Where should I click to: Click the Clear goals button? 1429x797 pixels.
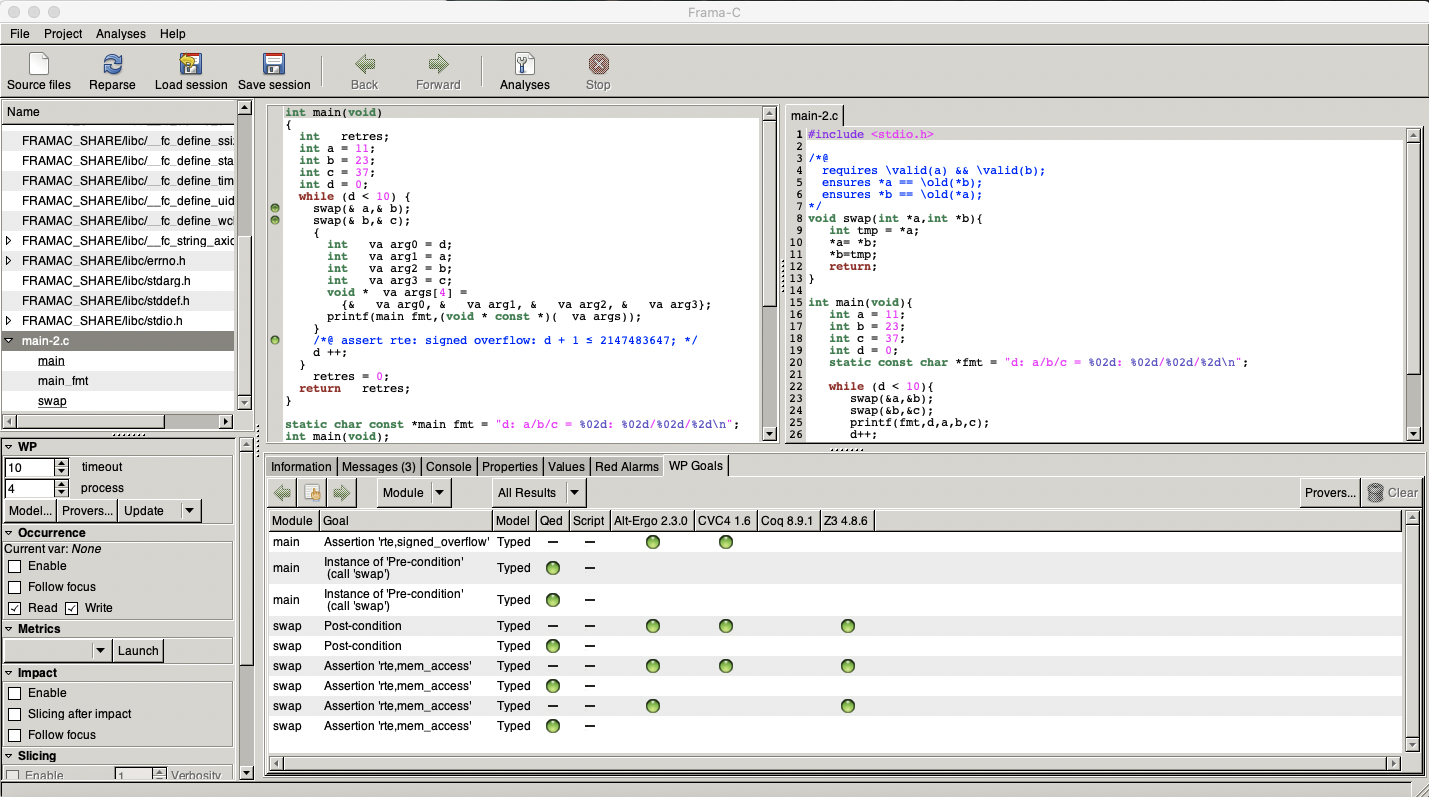pos(1392,492)
